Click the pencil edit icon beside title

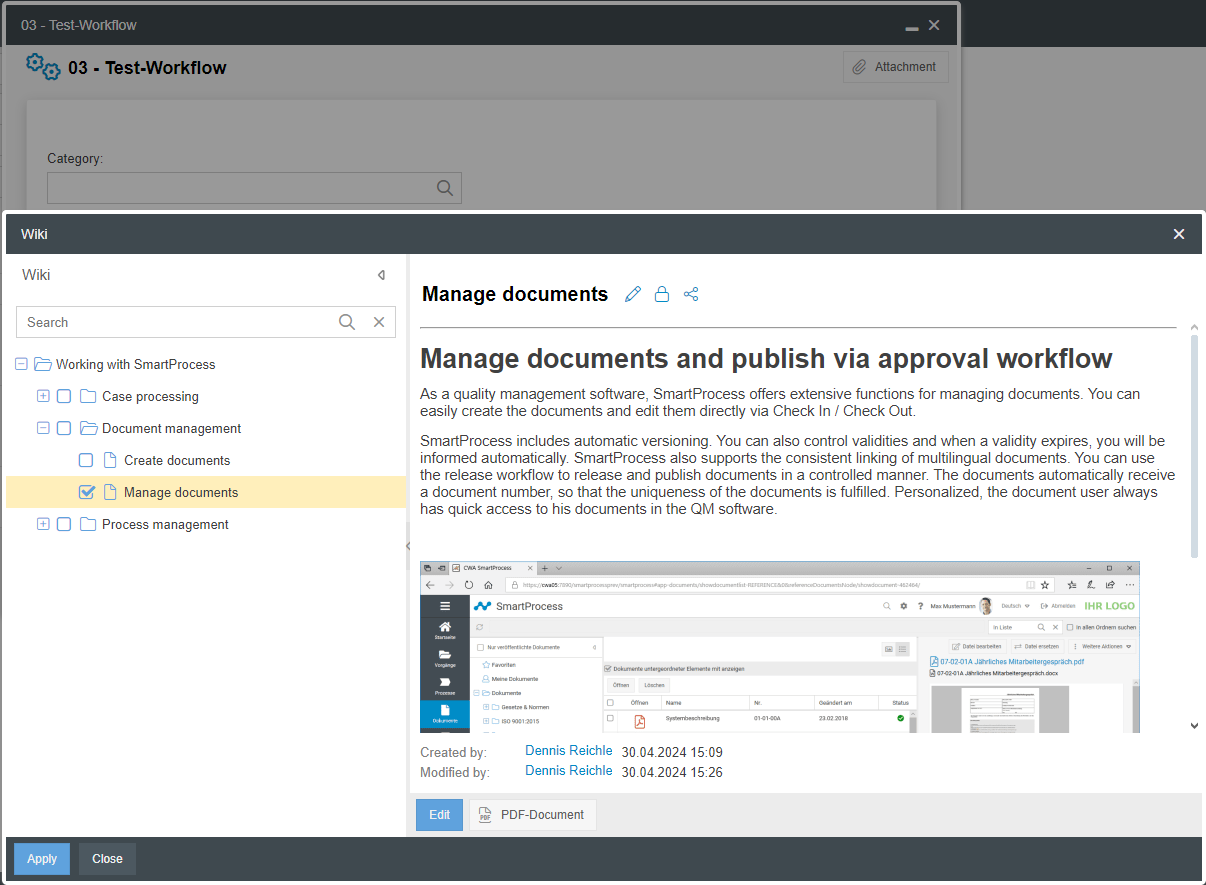point(633,294)
